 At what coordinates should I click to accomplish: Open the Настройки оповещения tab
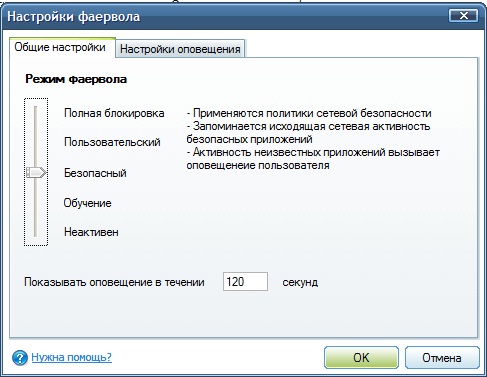[x=180, y=49]
